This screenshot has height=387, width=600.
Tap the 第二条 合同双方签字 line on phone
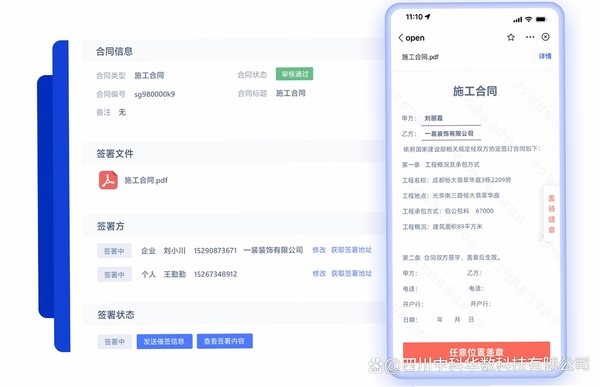(452, 258)
